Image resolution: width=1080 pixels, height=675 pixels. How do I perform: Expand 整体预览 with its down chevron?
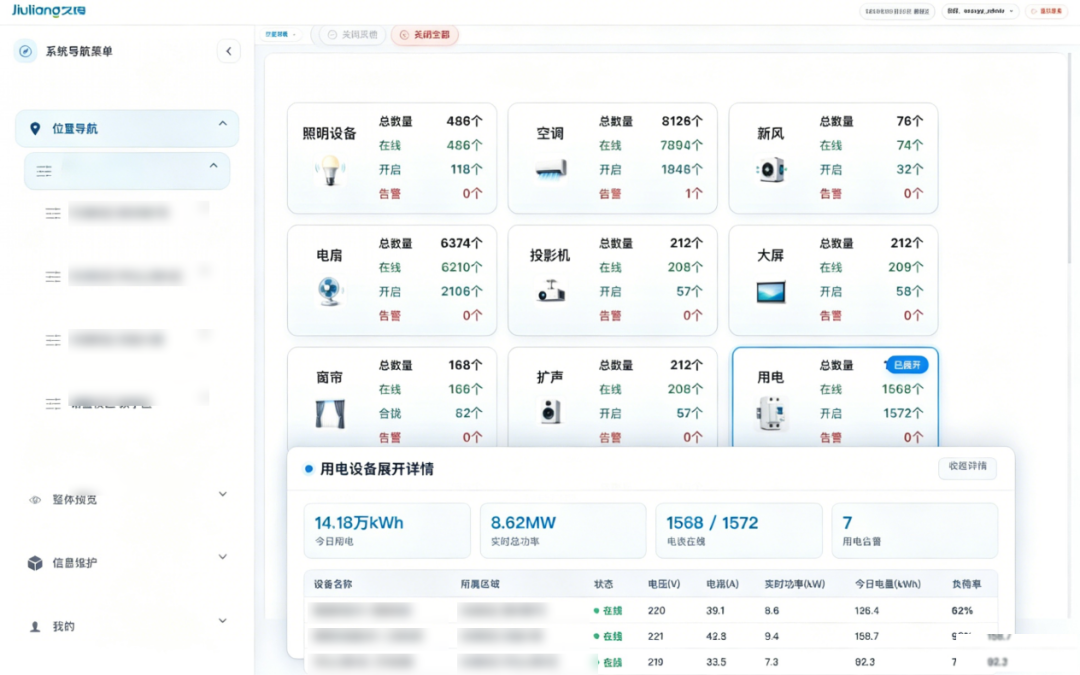click(x=222, y=494)
